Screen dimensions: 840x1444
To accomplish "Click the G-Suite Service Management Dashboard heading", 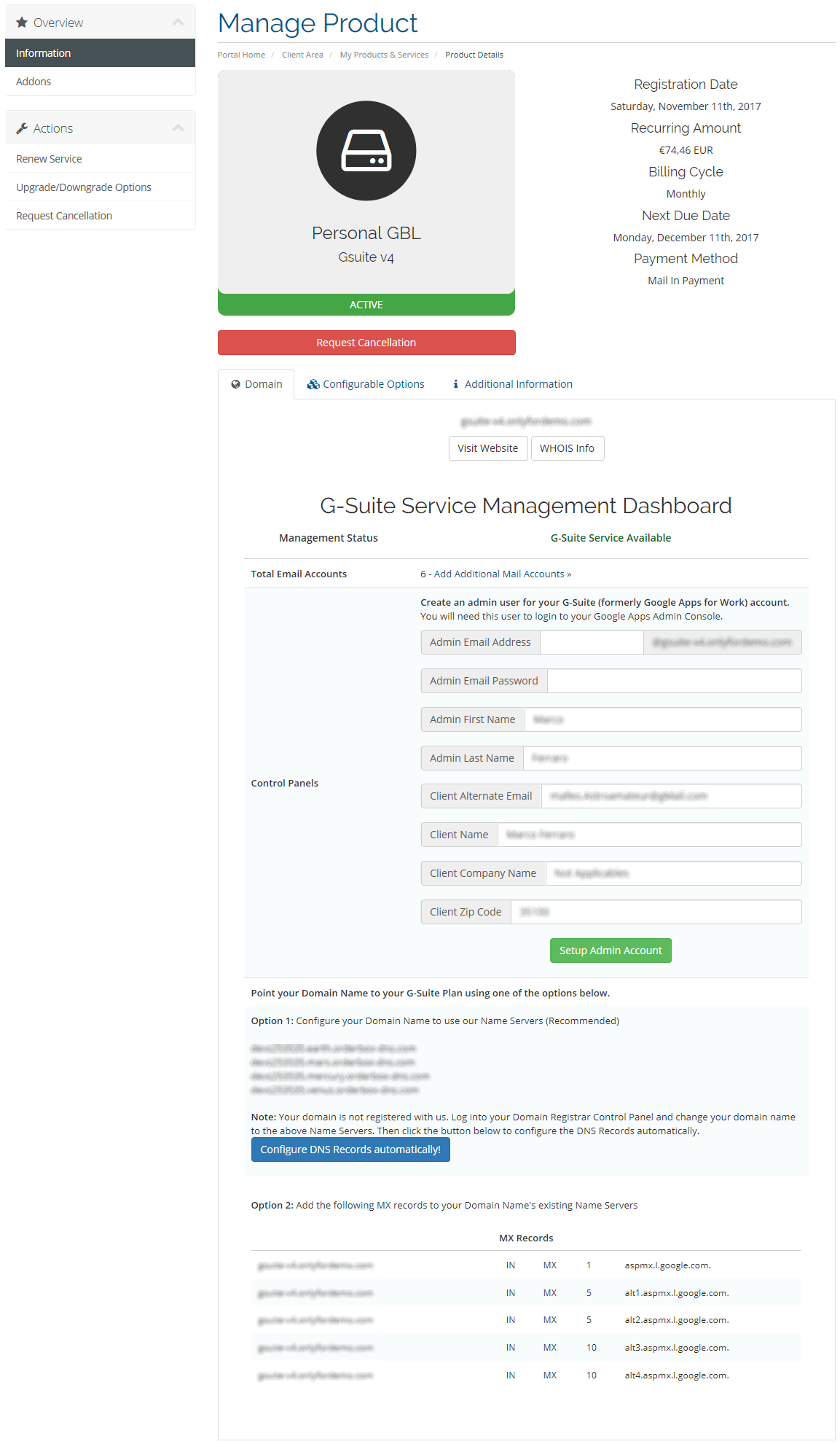I will coord(526,506).
